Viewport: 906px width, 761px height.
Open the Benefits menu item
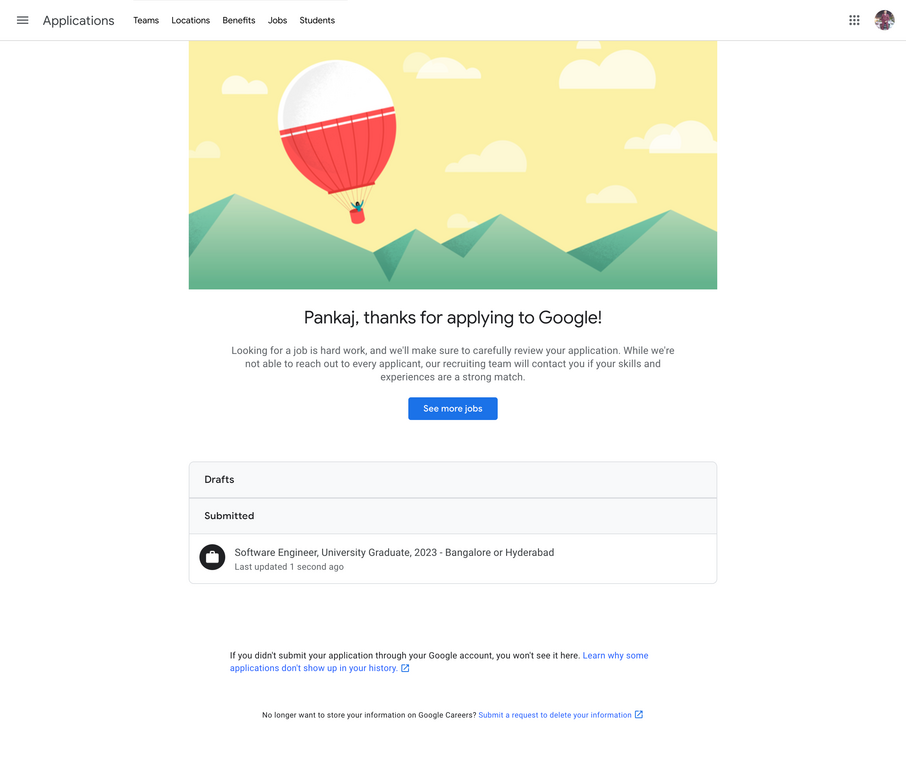[239, 20]
